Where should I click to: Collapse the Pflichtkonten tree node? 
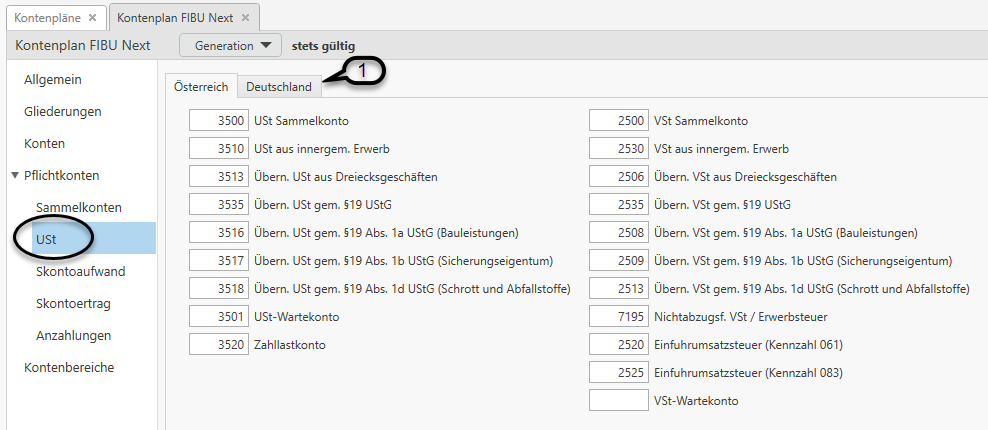(15, 176)
